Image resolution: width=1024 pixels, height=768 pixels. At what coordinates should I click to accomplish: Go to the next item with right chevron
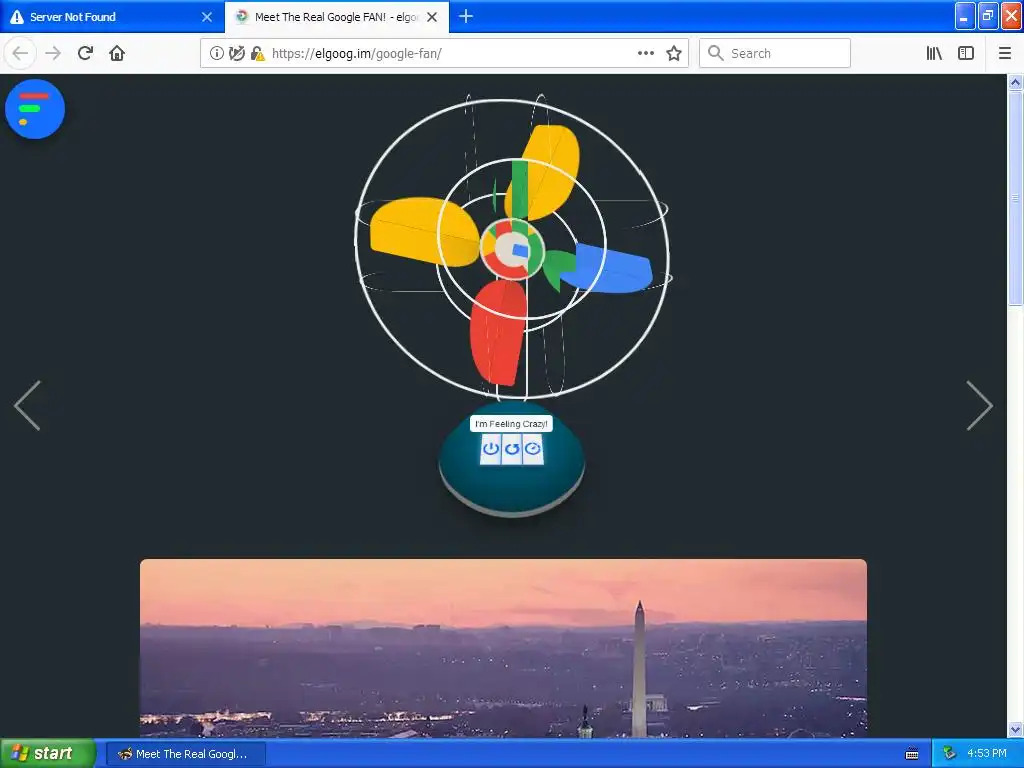coord(979,406)
